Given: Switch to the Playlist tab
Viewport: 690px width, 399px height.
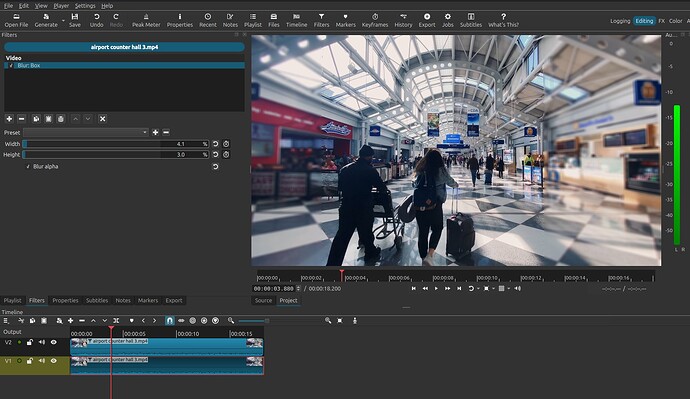Looking at the screenshot, I should click(x=12, y=300).
